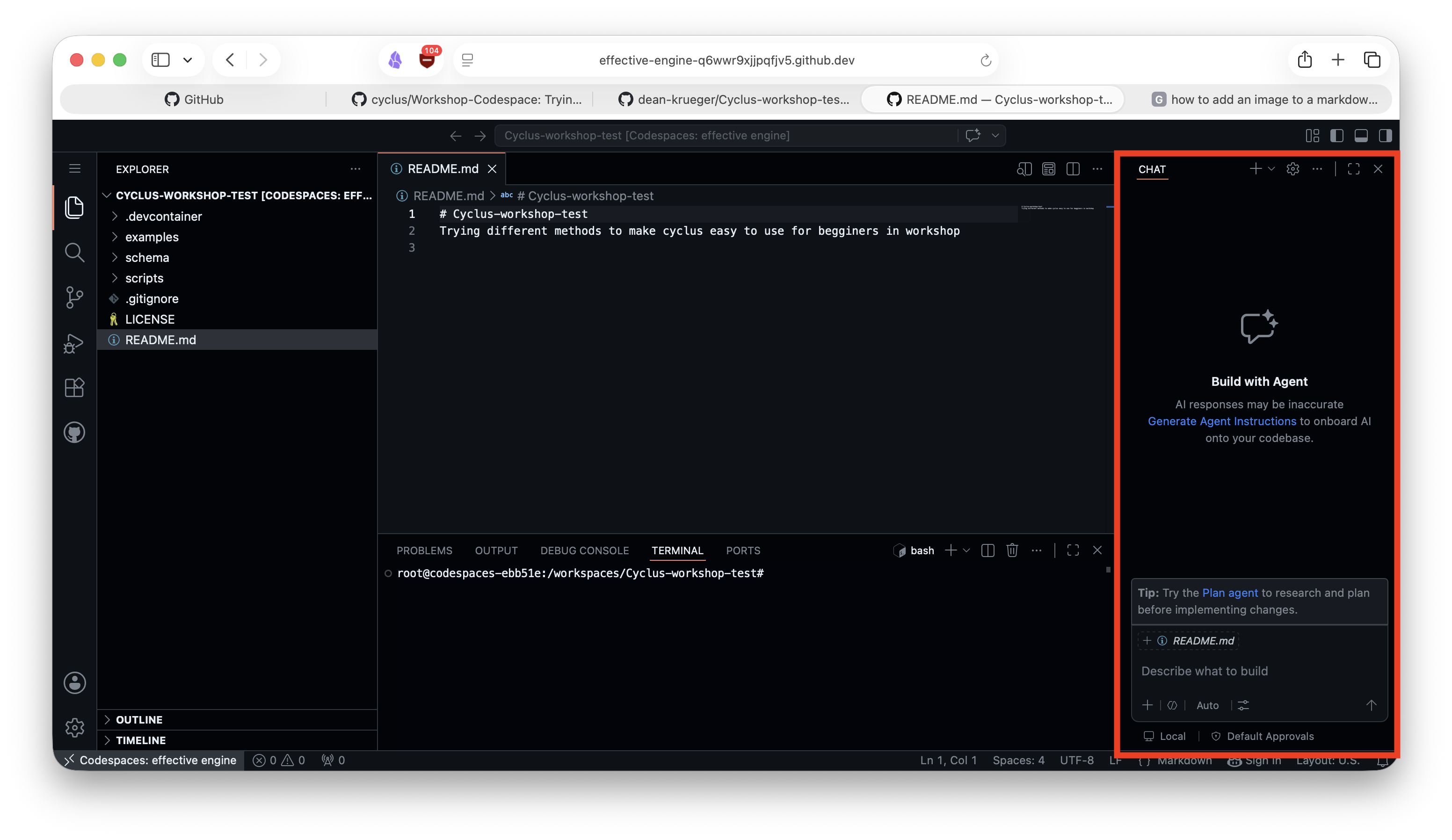Toggle the primary side bar layout button
Viewport: 1452px width, 840px height.
point(1337,135)
